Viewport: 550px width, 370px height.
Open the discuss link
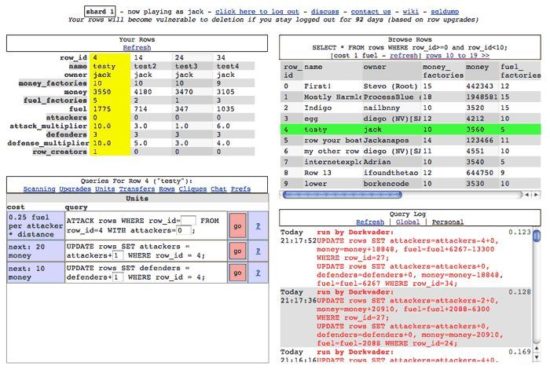click(x=325, y=12)
